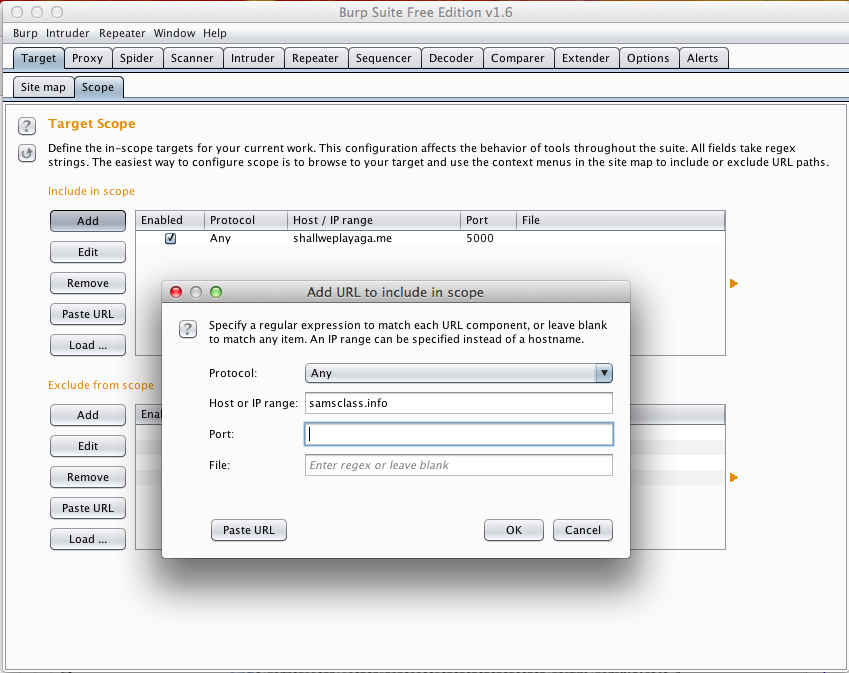Cancel the Add URL dialog
Image resolution: width=849 pixels, height=673 pixels.
click(583, 530)
